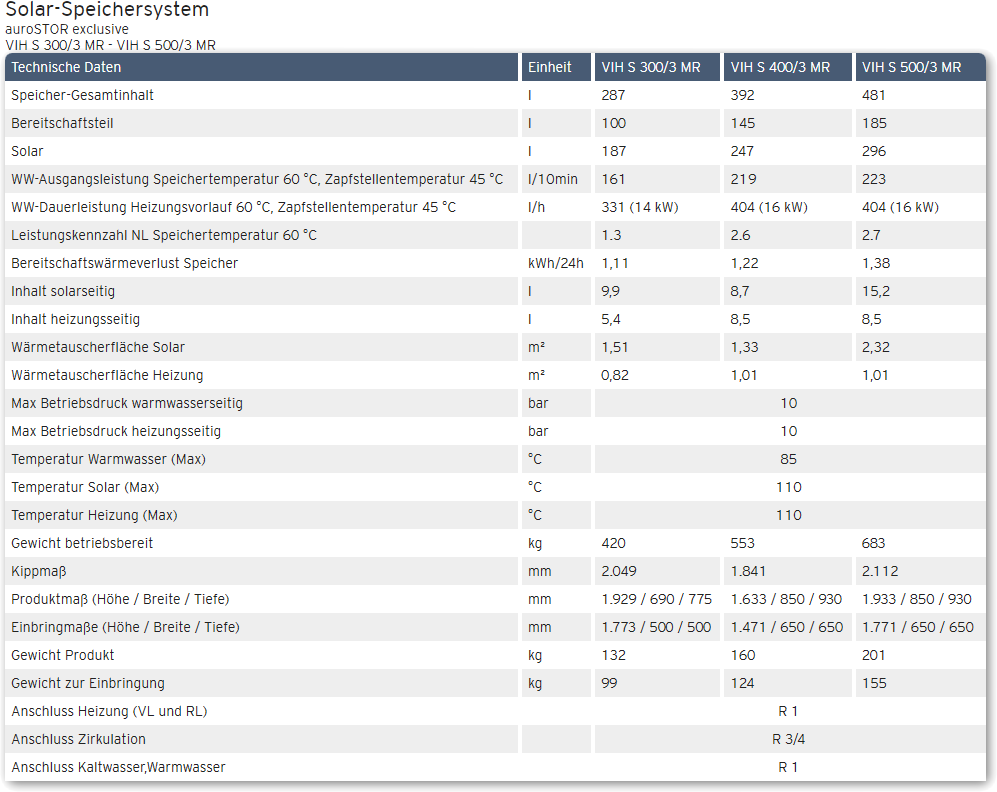Click the '1.929 / 690 / 775' dimensions cell
The image size is (997, 792).
coord(656,599)
